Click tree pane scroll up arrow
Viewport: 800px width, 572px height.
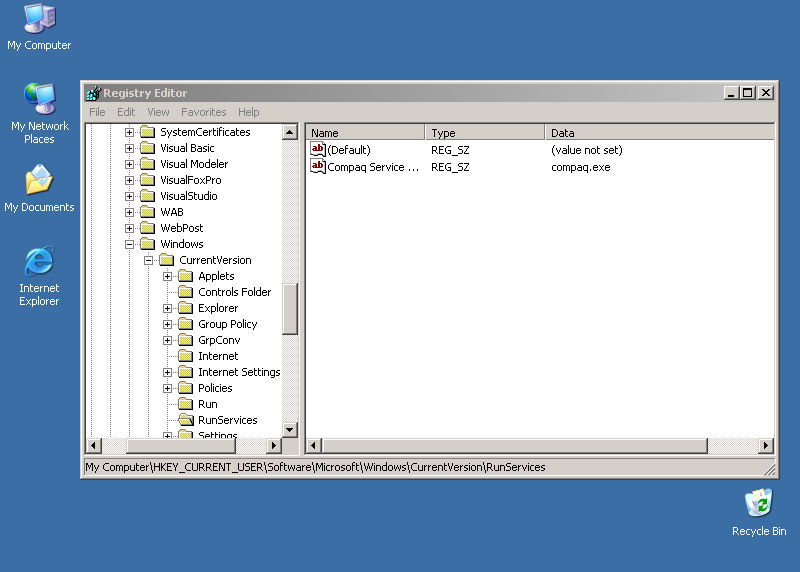pos(290,133)
